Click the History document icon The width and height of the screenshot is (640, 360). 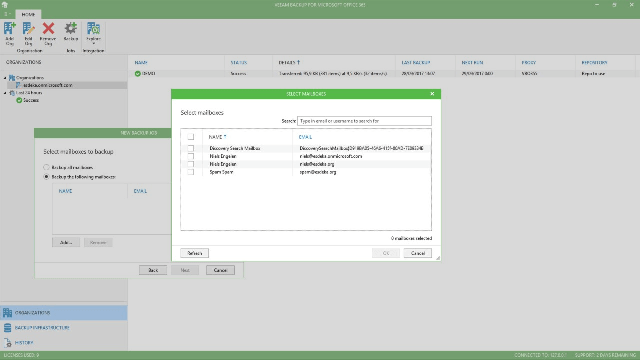7,343
